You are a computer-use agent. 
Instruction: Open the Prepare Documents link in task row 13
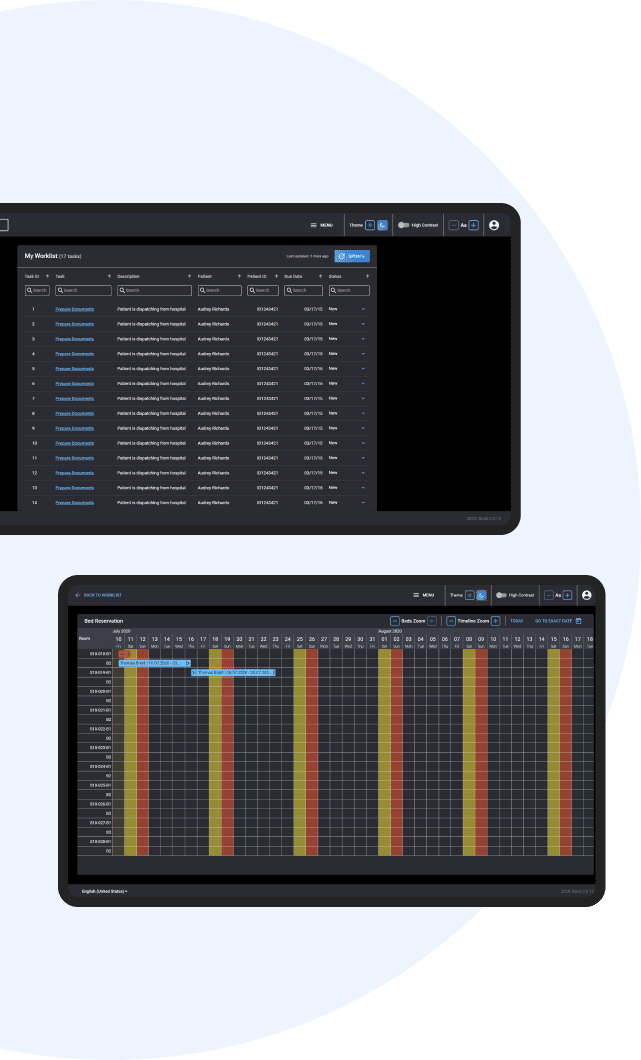click(74, 487)
